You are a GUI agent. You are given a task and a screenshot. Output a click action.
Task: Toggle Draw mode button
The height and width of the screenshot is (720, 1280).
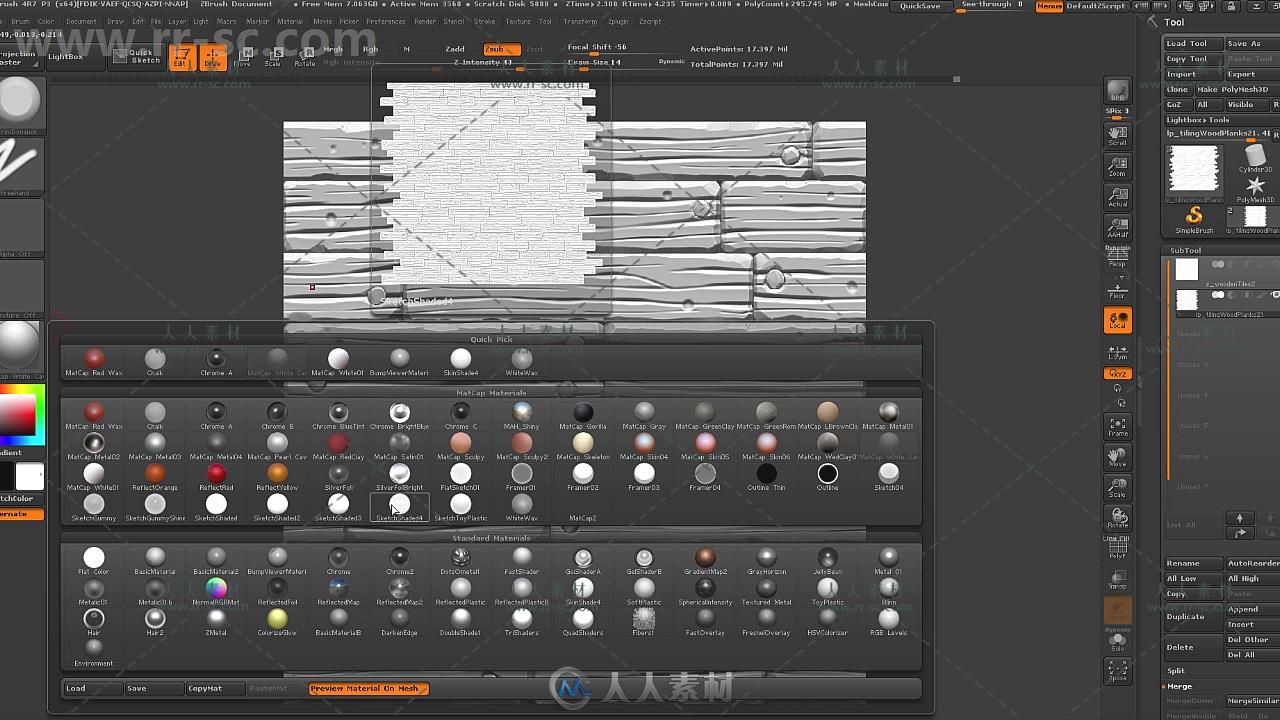212,58
